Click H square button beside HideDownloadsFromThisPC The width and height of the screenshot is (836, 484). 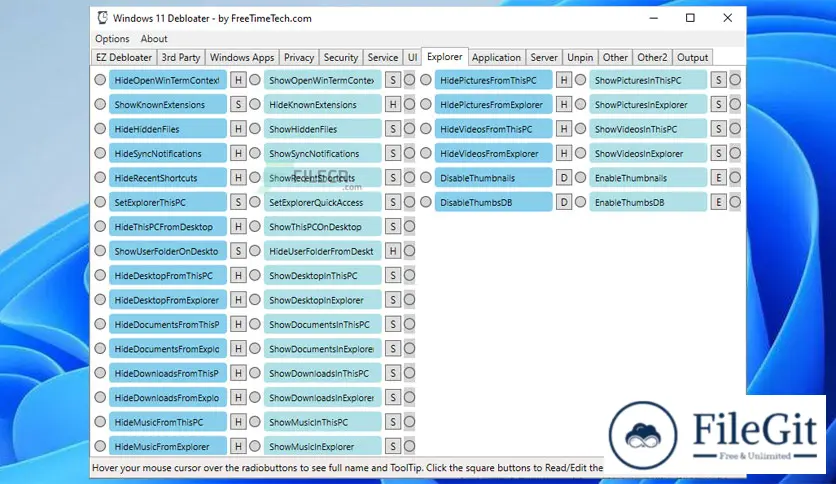click(x=238, y=373)
